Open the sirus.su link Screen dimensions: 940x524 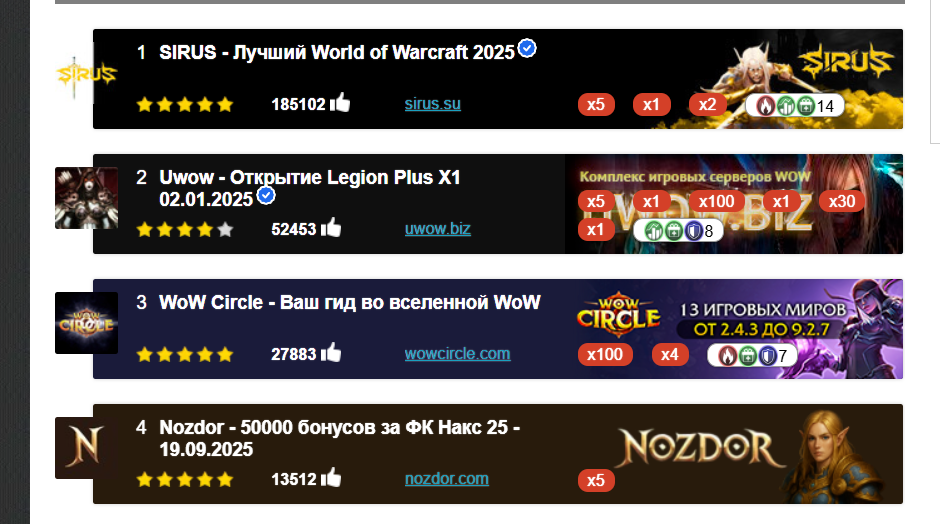(x=432, y=104)
